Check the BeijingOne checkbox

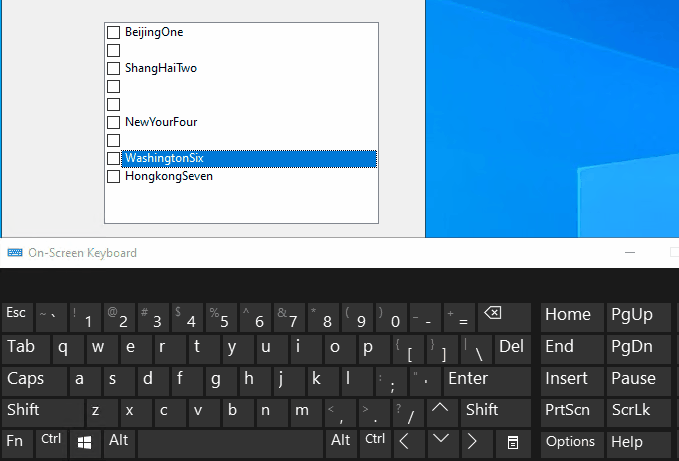tap(113, 32)
